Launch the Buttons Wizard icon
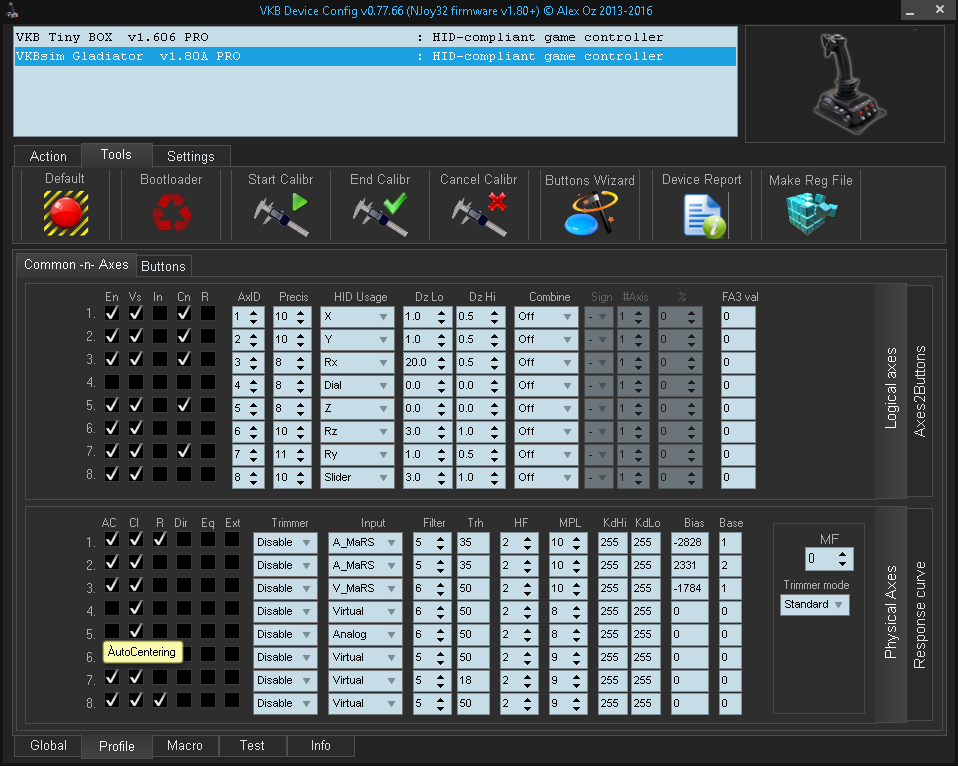This screenshot has height=767, width=958. coord(589,212)
